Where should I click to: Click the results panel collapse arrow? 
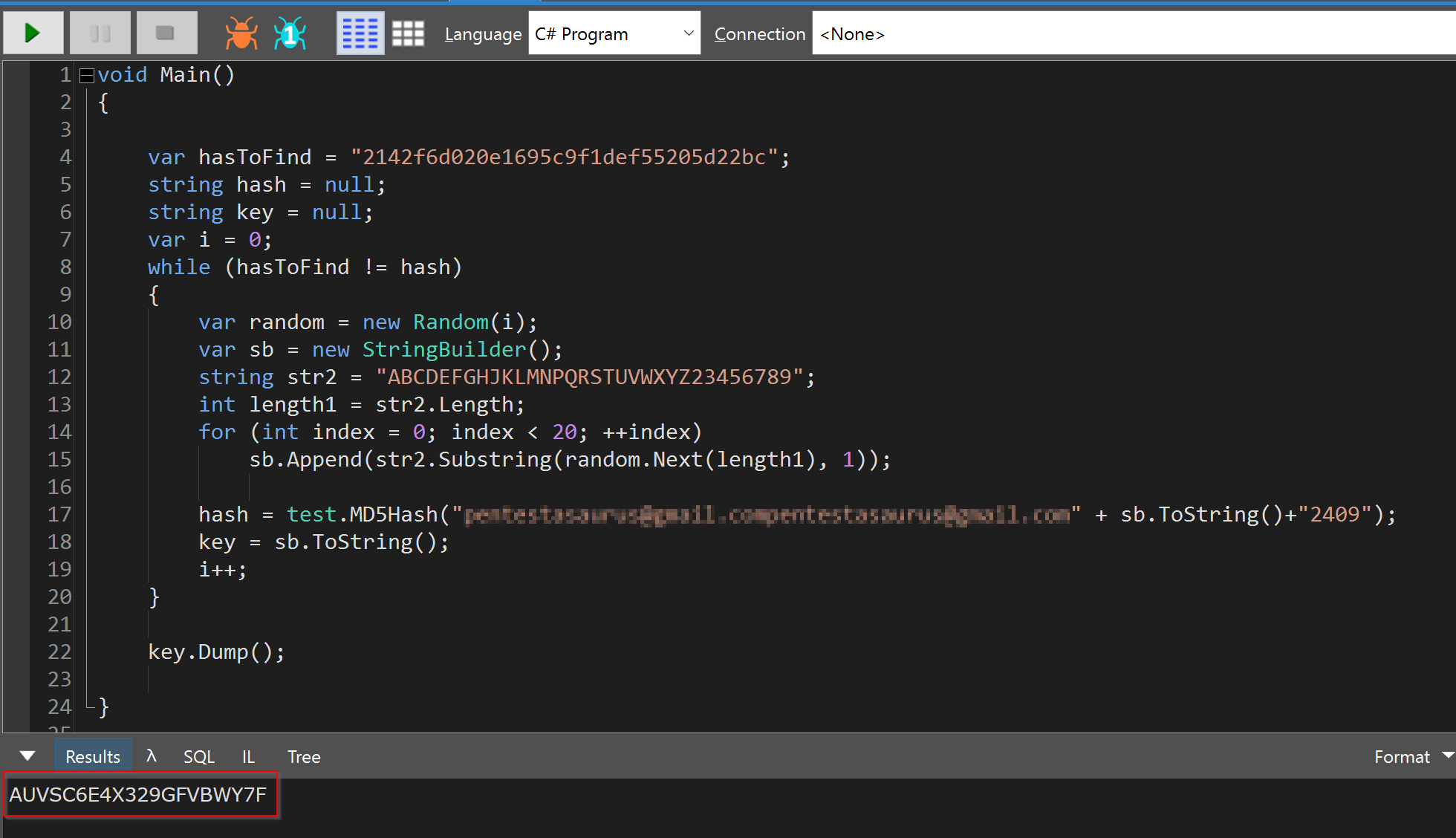[x=27, y=756]
